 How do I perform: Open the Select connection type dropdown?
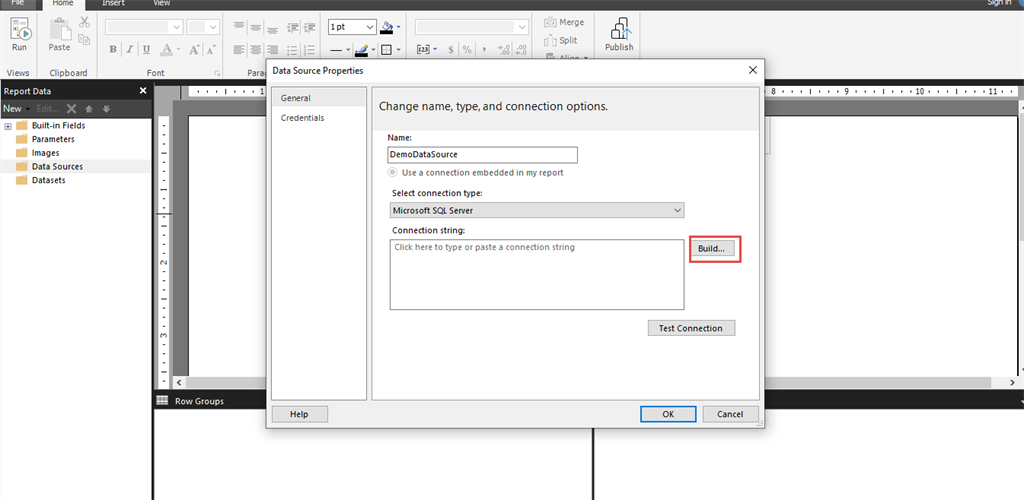coord(537,210)
